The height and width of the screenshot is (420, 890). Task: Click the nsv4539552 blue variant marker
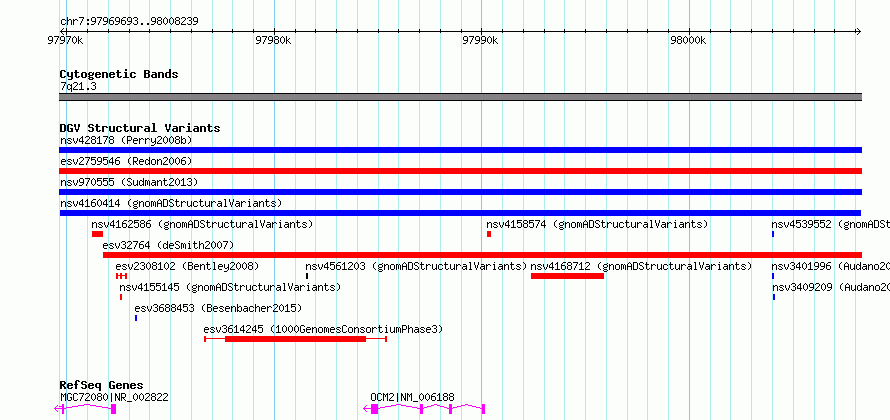click(773, 234)
